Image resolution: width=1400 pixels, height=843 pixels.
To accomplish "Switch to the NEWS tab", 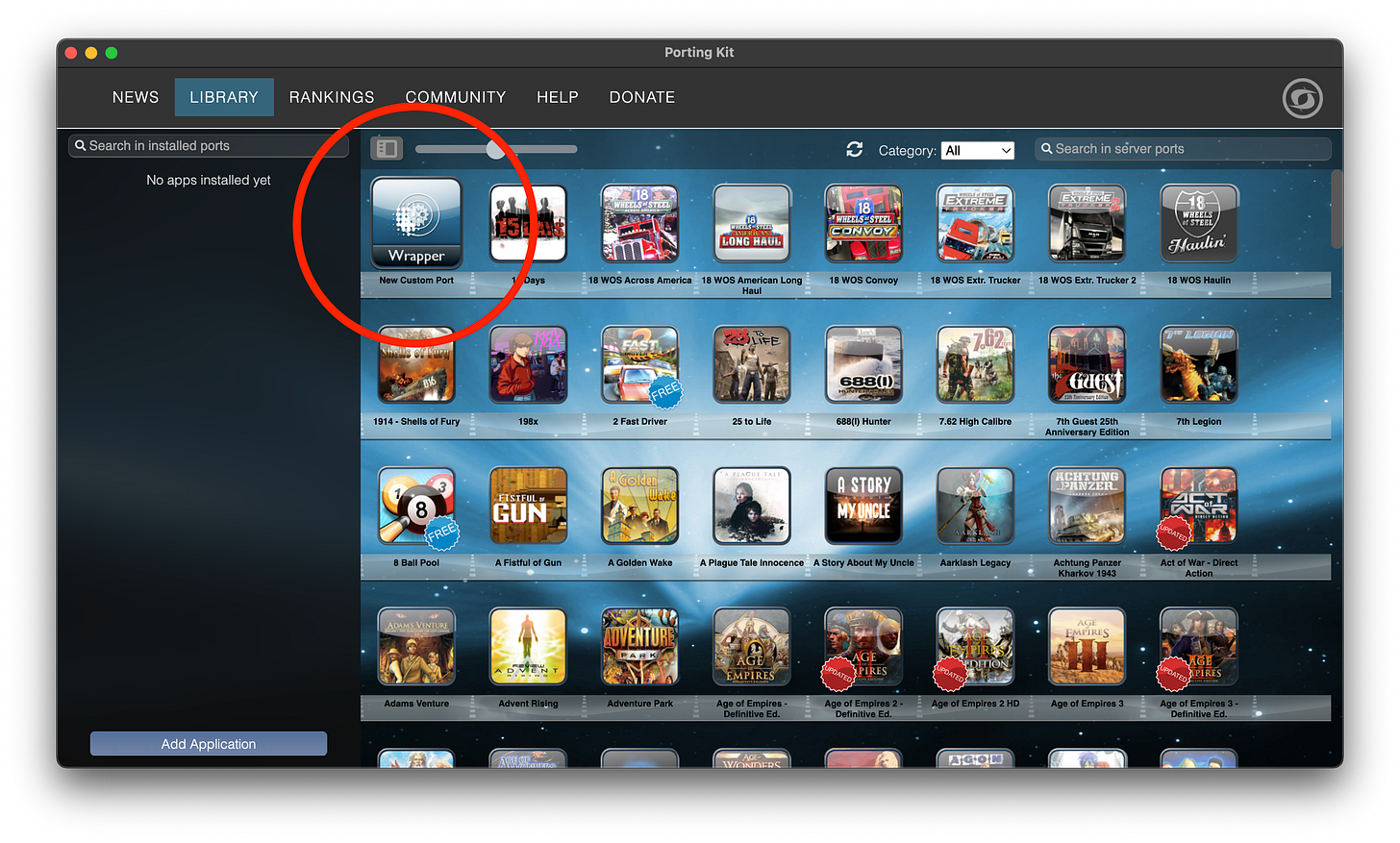I will 136,97.
